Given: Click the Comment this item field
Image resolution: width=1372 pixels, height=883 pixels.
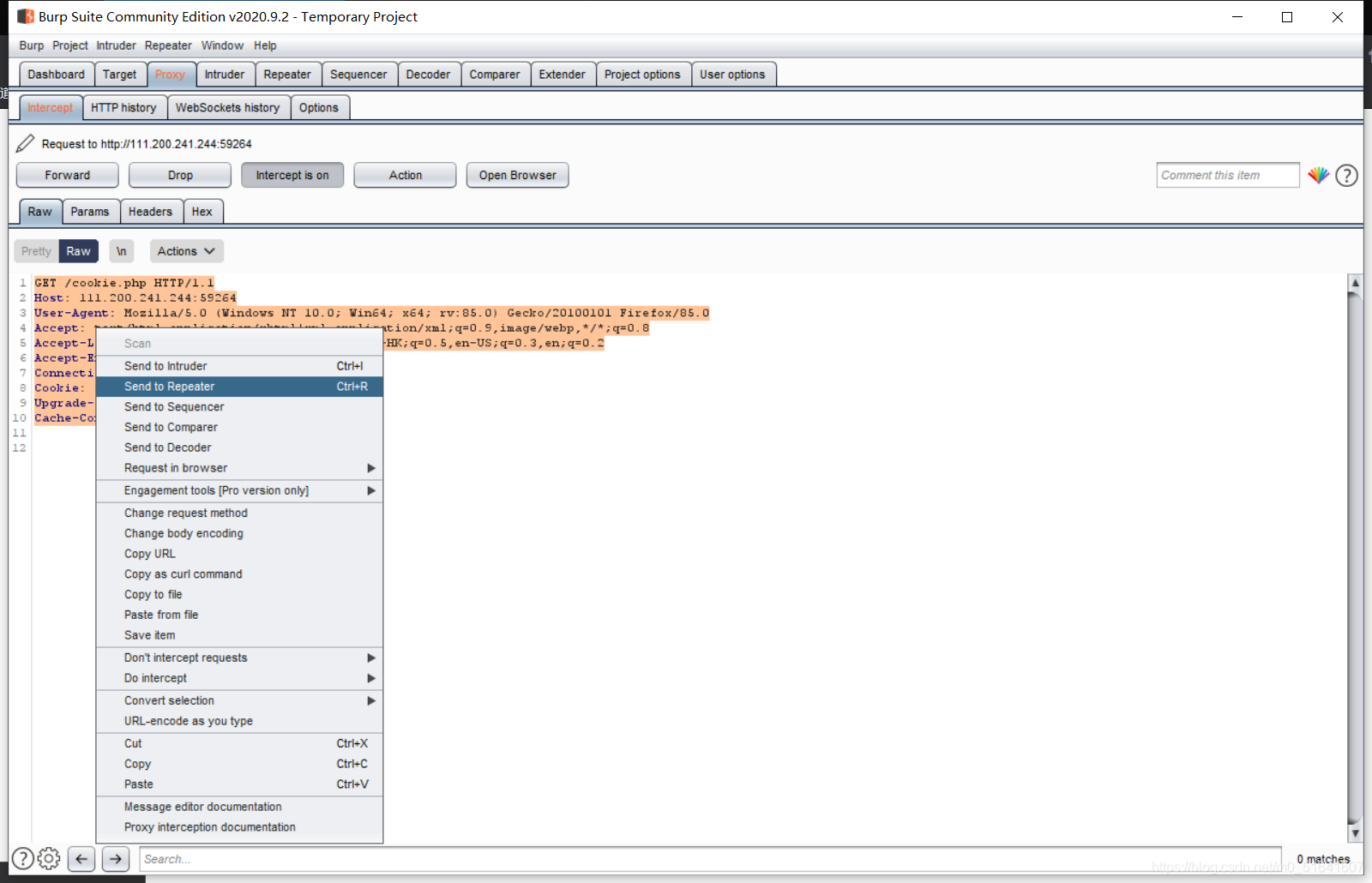Looking at the screenshot, I should click(1228, 175).
